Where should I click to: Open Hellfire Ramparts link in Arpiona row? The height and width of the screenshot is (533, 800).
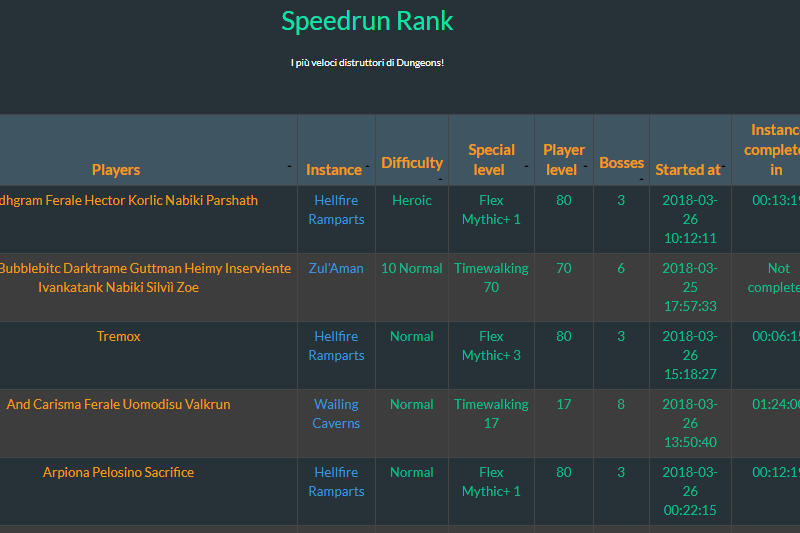click(336, 482)
